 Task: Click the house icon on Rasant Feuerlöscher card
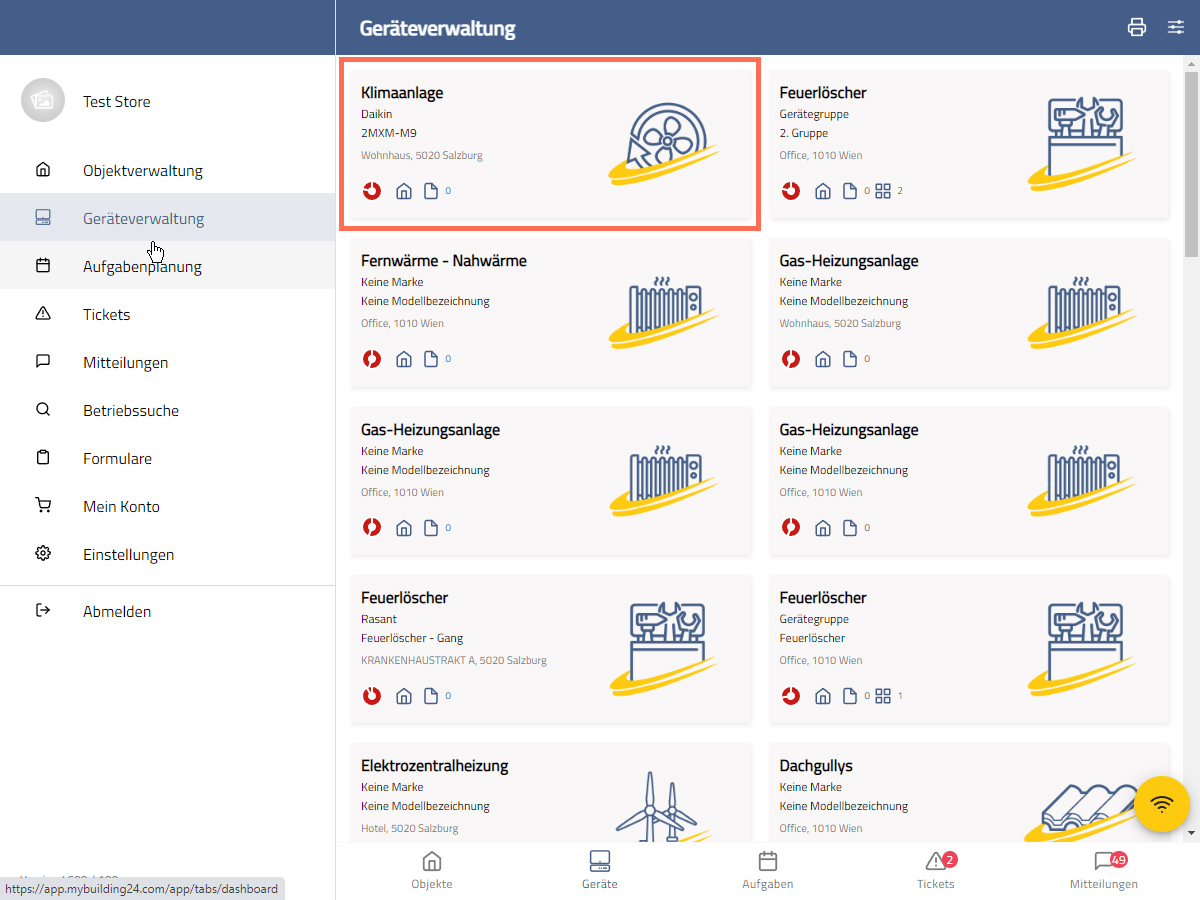pos(404,696)
